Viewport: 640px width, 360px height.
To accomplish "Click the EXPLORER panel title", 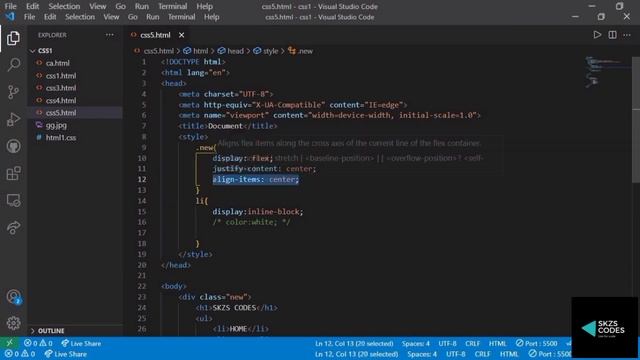I will tap(52, 35).
